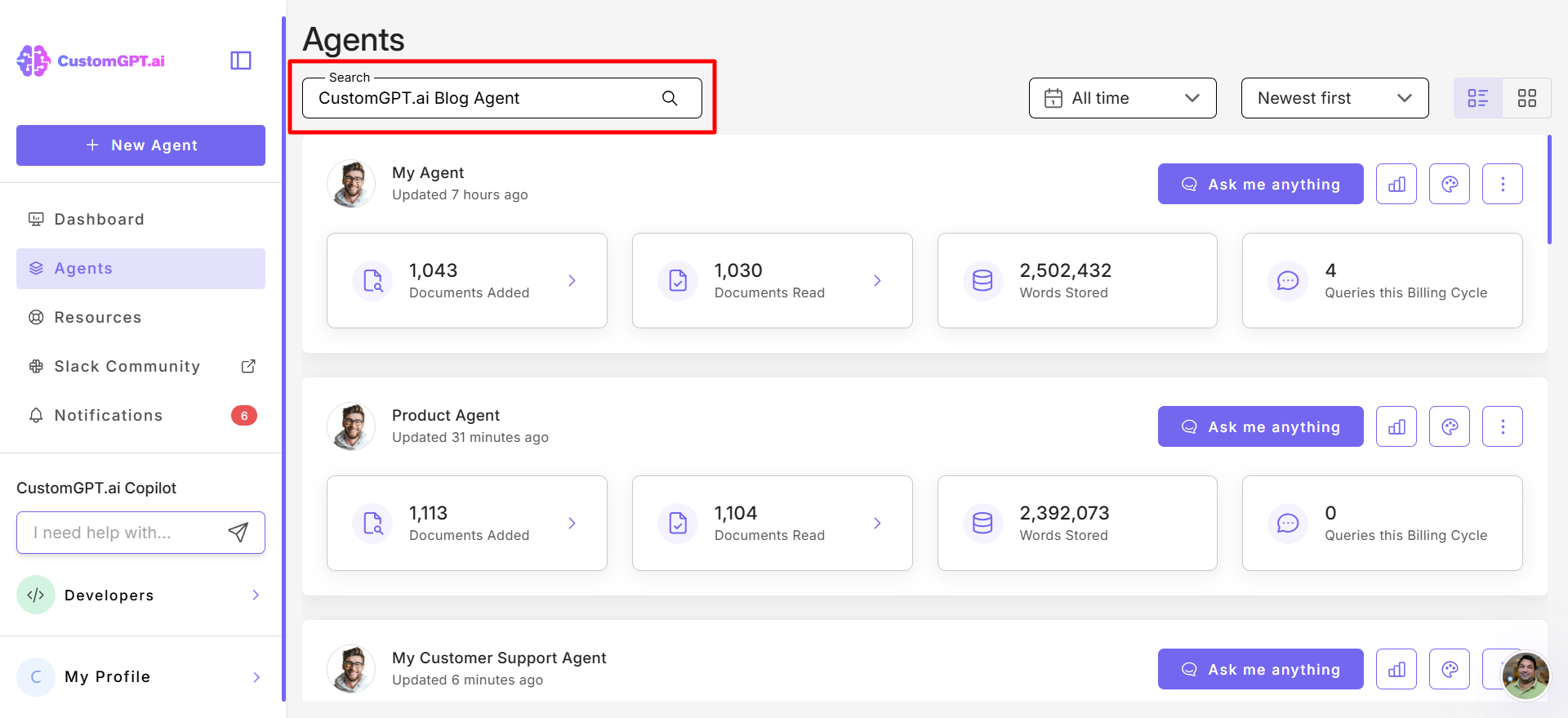
Task: Click the Words Stored database icon in My Agent
Action: coord(983,281)
